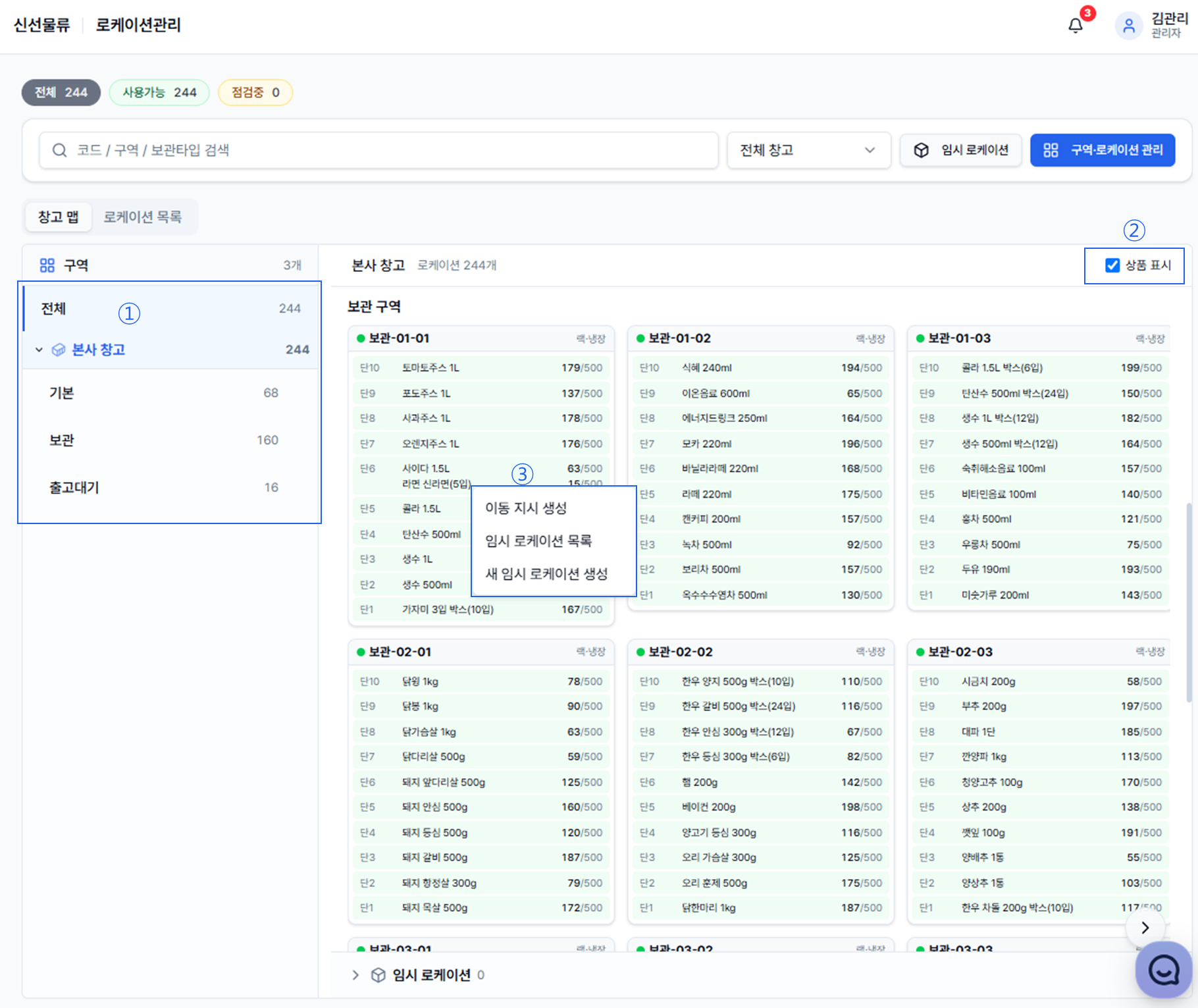1198x1008 pixels.
Task: Open the chat support bubble
Action: (1163, 970)
